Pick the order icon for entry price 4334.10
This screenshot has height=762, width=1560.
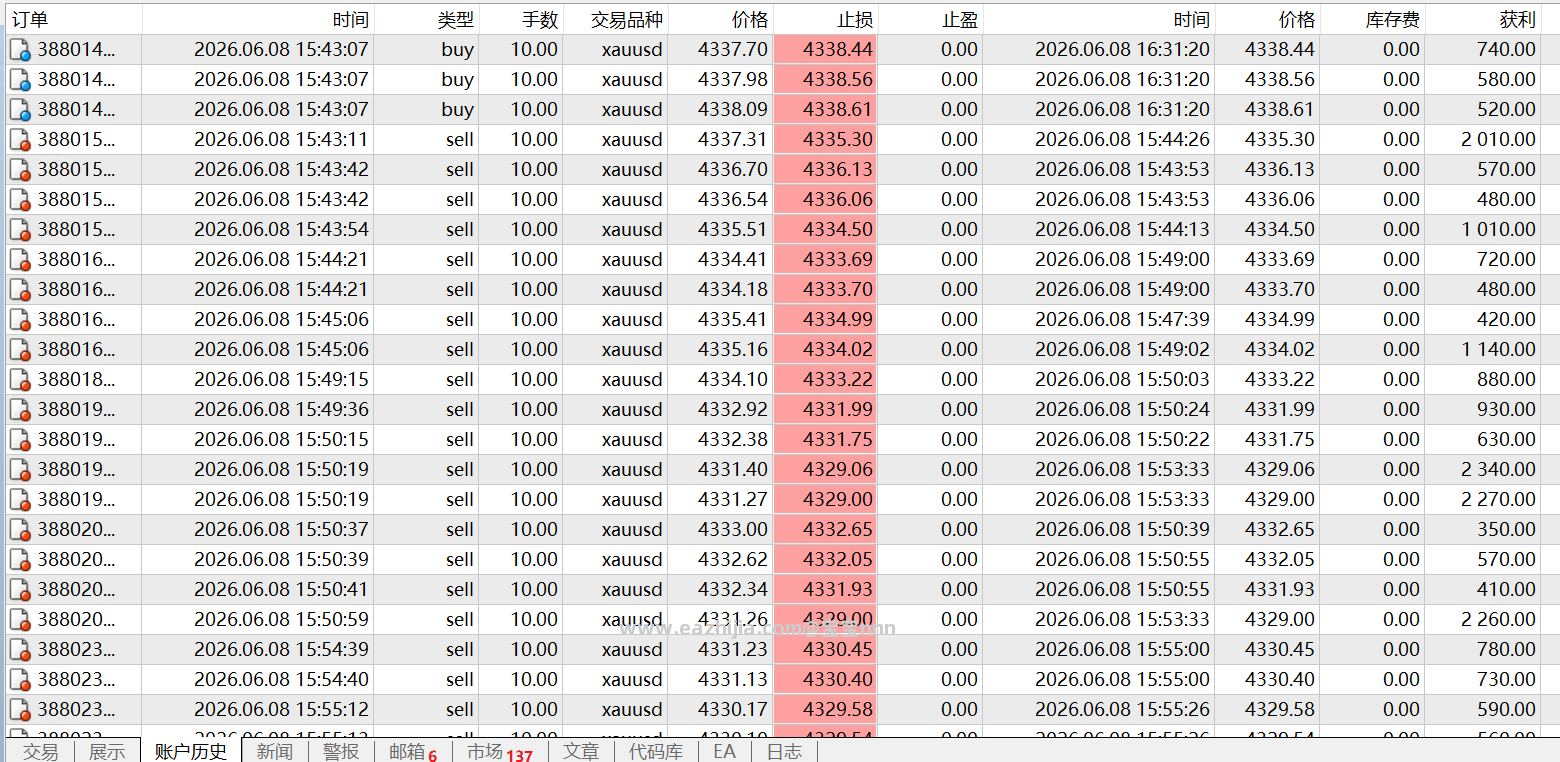pos(20,379)
